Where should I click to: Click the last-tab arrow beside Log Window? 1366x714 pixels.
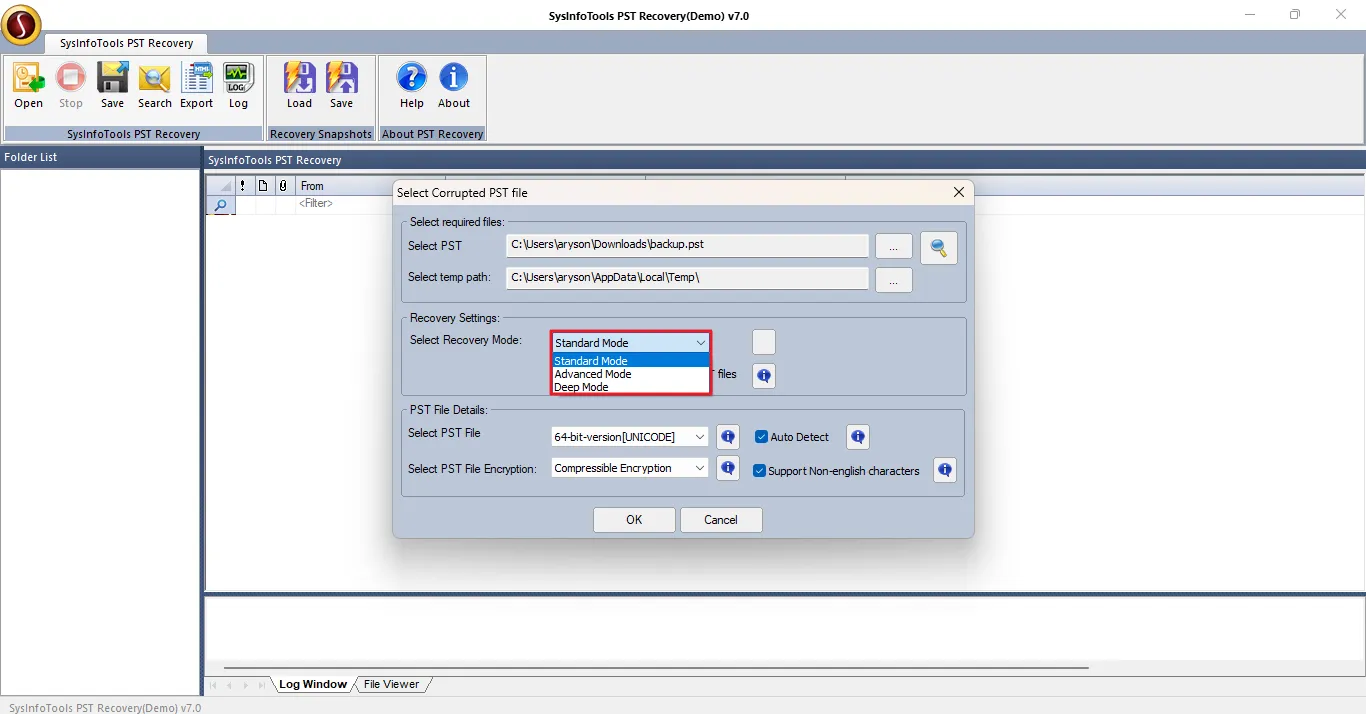(262, 685)
